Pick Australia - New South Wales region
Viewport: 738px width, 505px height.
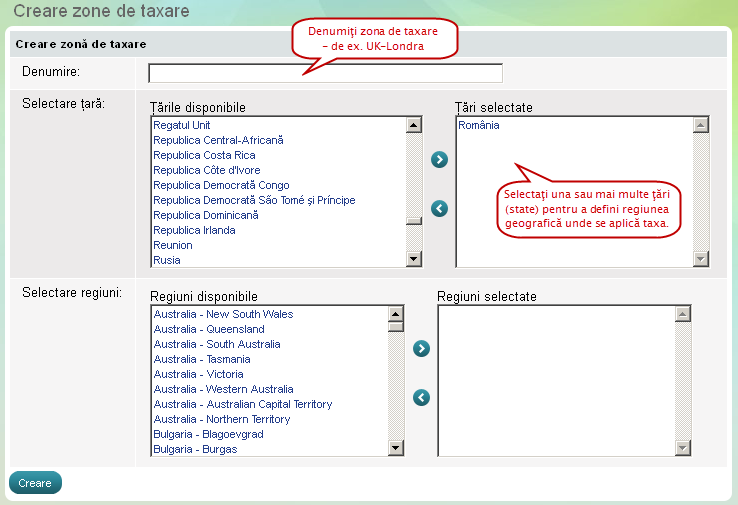(x=223, y=314)
